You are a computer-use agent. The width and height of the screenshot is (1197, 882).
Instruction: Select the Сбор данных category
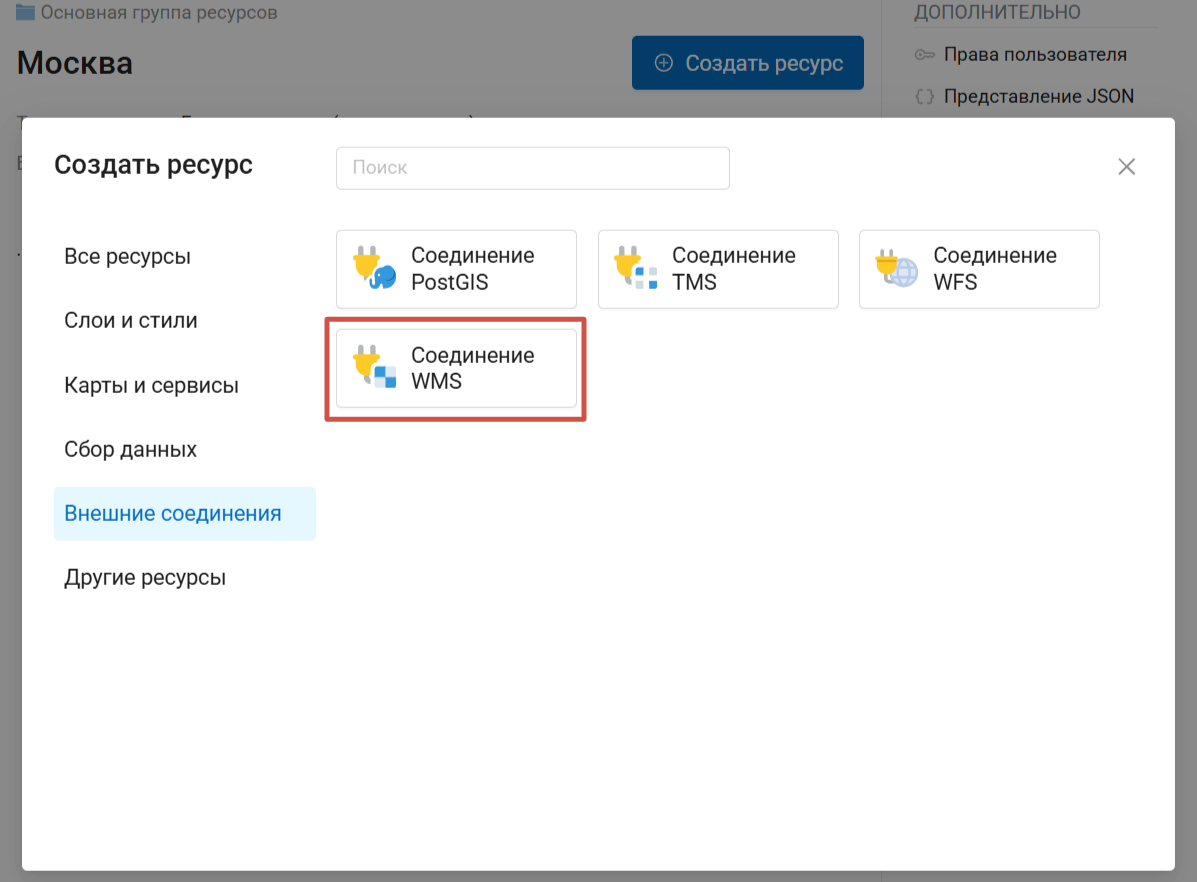coord(130,449)
